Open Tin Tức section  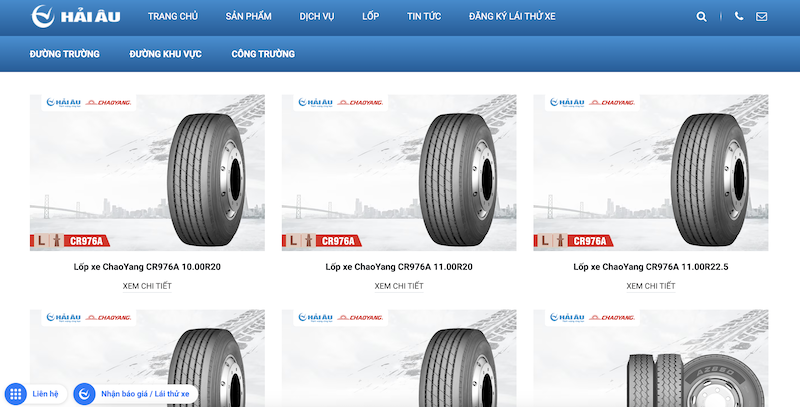tap(424, 17)
